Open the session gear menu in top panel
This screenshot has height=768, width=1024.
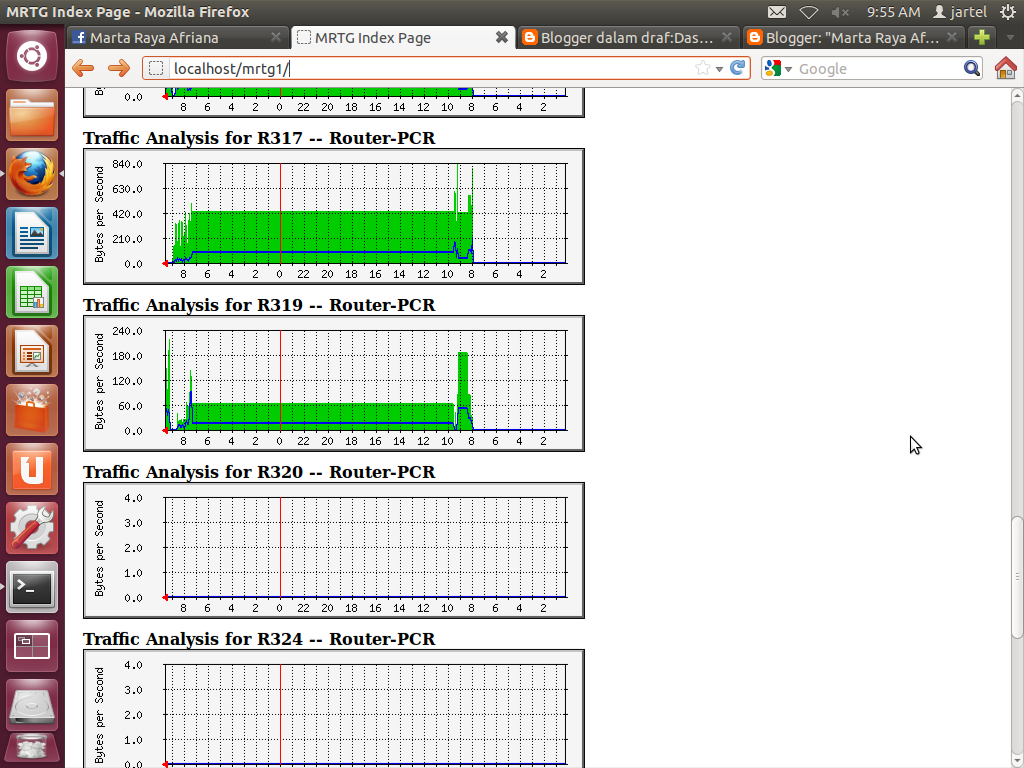1009,13
